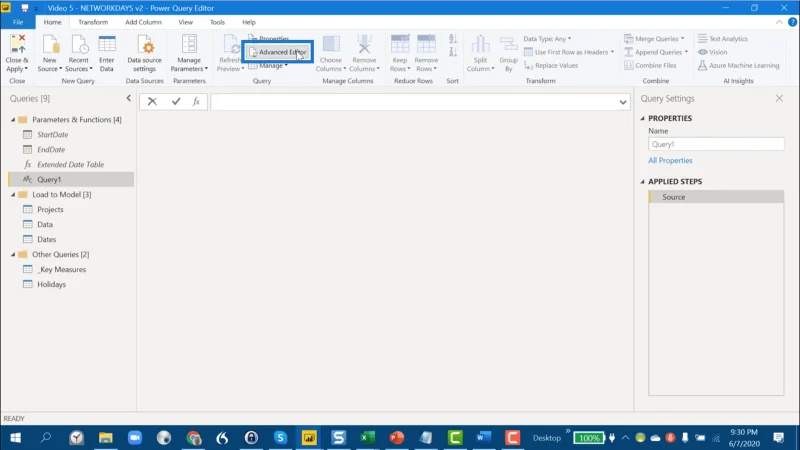This screenshot has height=450, width=800.
Task: Click the Group By icon
Action: [x=509, y=44]
